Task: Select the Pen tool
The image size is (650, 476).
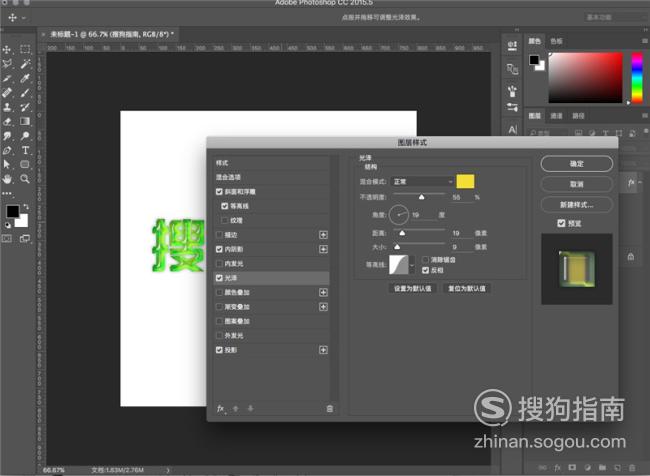Action: coord(7,150)
